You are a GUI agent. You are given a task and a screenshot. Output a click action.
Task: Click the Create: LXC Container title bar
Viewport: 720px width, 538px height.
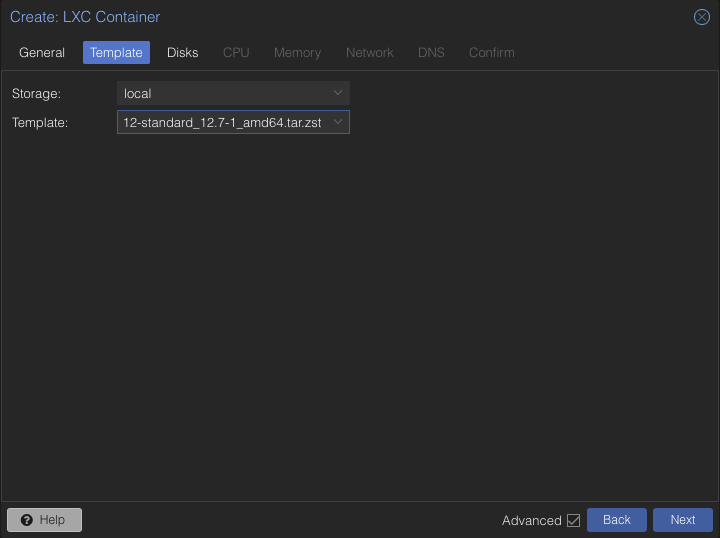[300, 17]
